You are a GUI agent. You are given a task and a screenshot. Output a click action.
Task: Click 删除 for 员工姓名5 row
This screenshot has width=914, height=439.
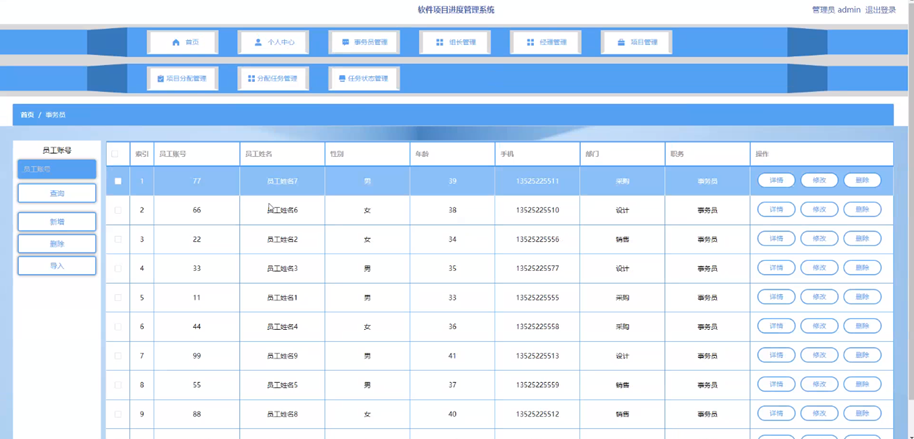coord(862,384)
